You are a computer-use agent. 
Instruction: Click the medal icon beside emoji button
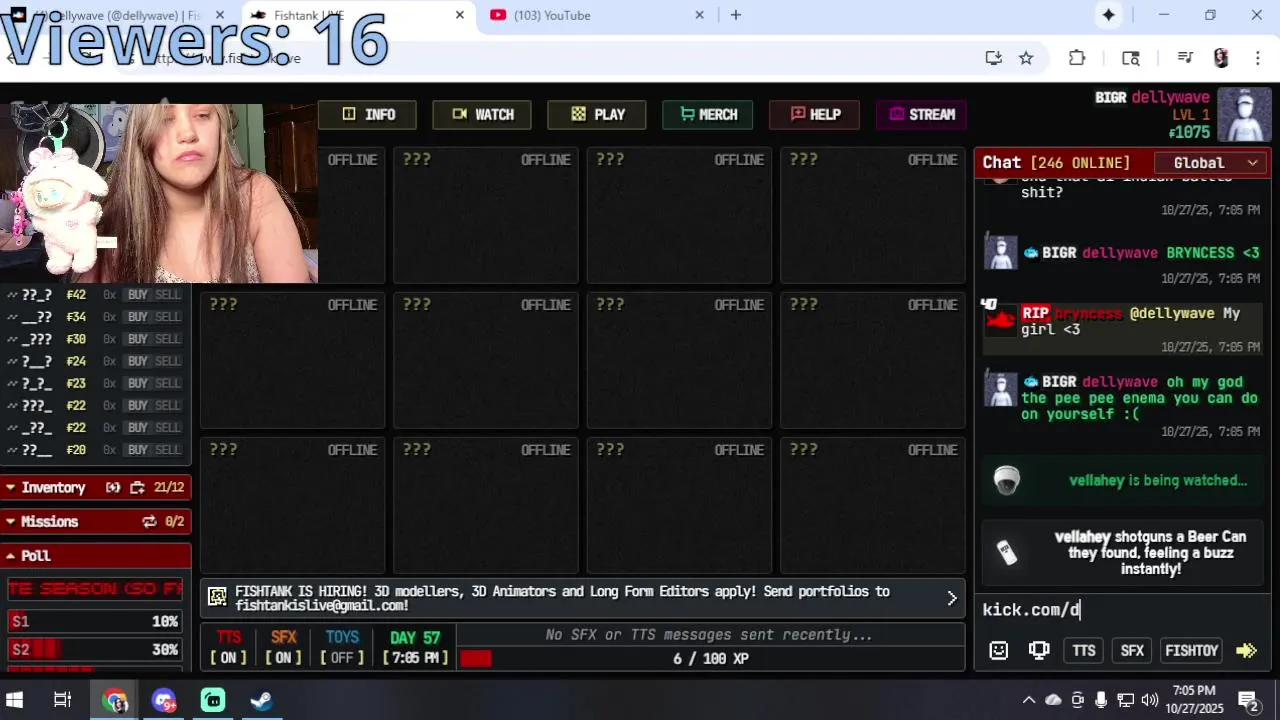1039,651
